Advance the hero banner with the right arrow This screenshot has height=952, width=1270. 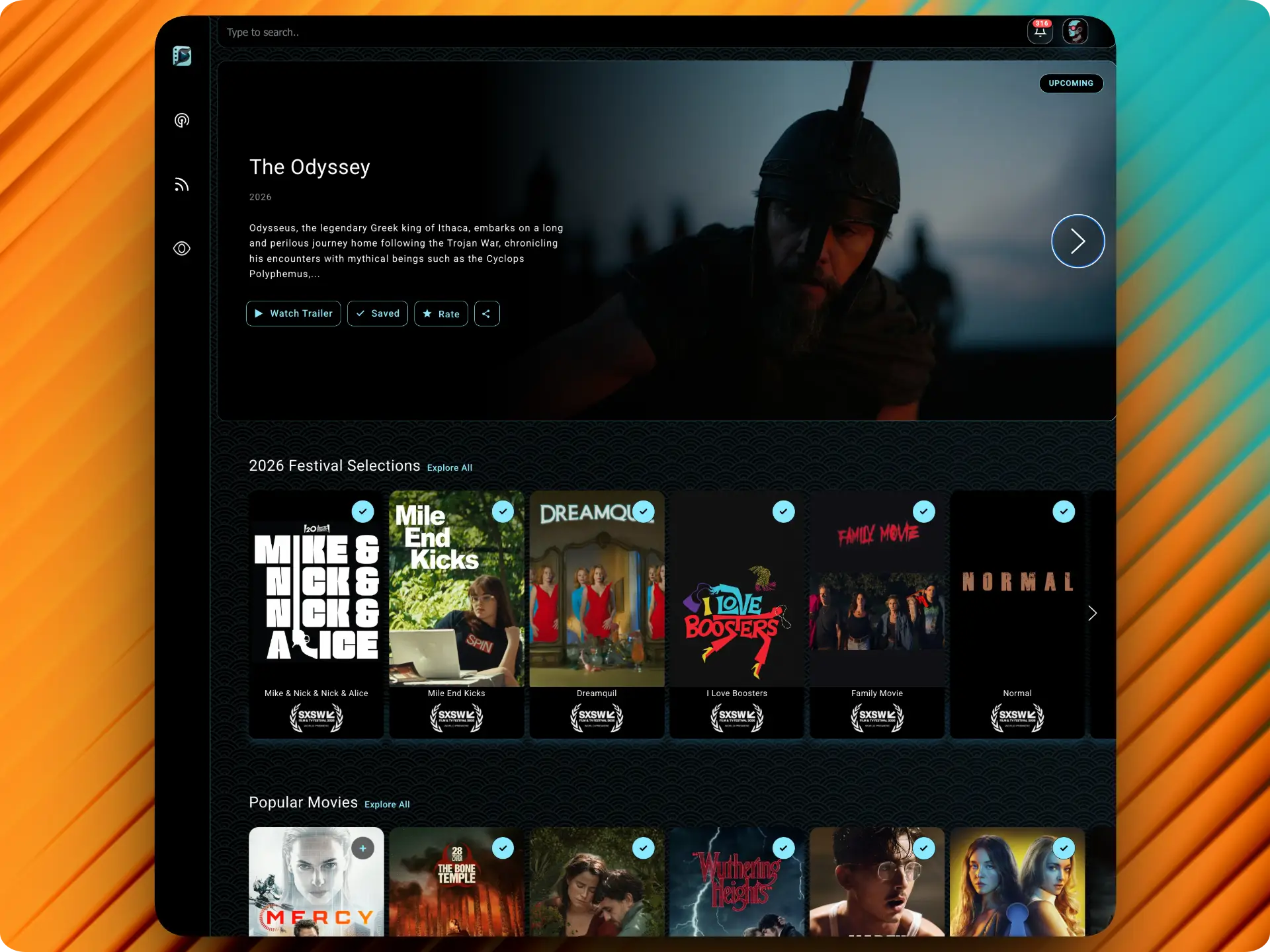(1077, 241)
